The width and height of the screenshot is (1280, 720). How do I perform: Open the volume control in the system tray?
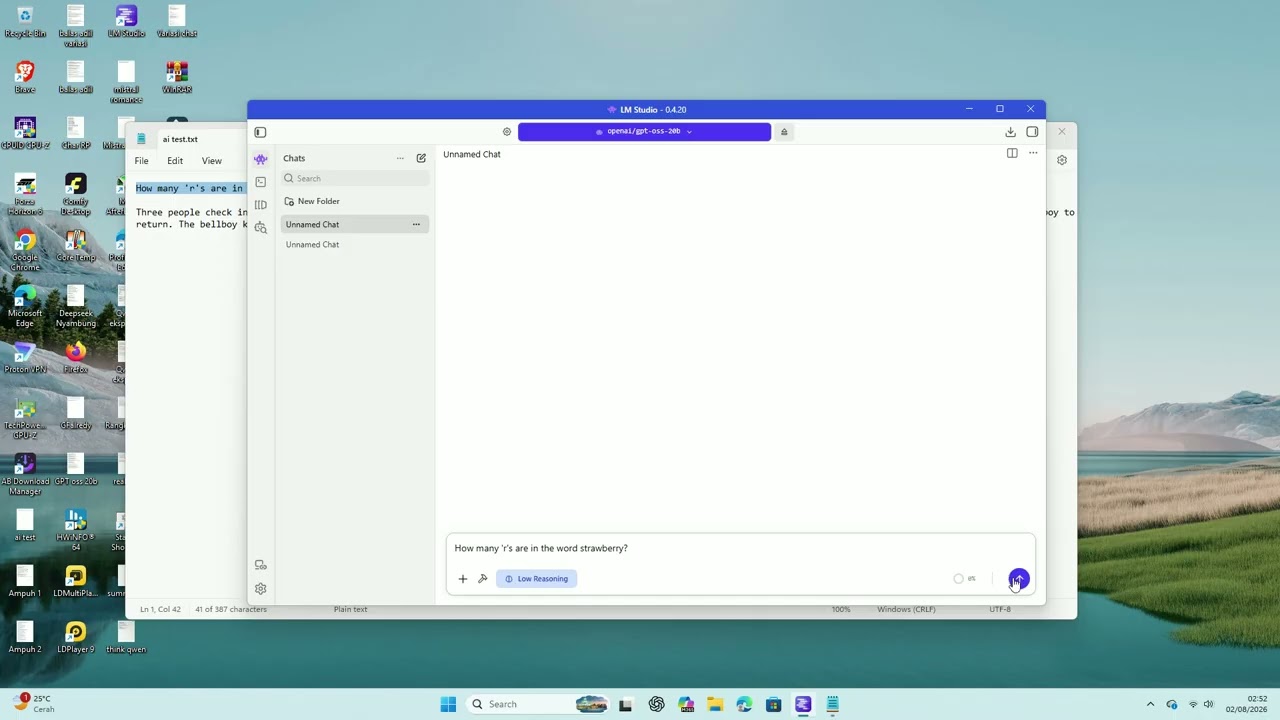[1209, 704]
